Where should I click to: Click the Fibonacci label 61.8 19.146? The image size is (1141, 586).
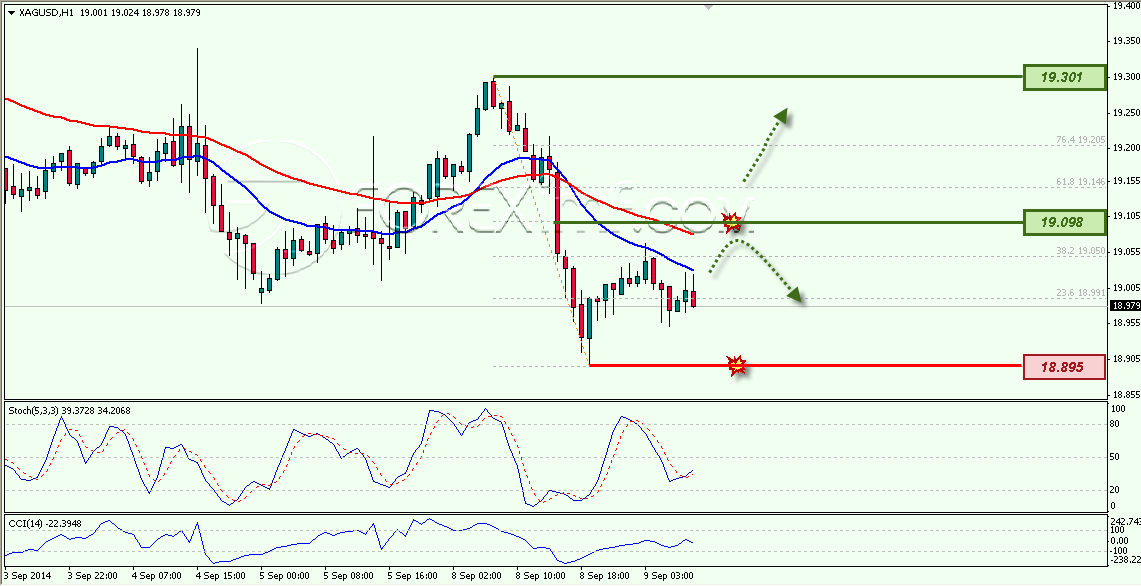(1081, 182)
